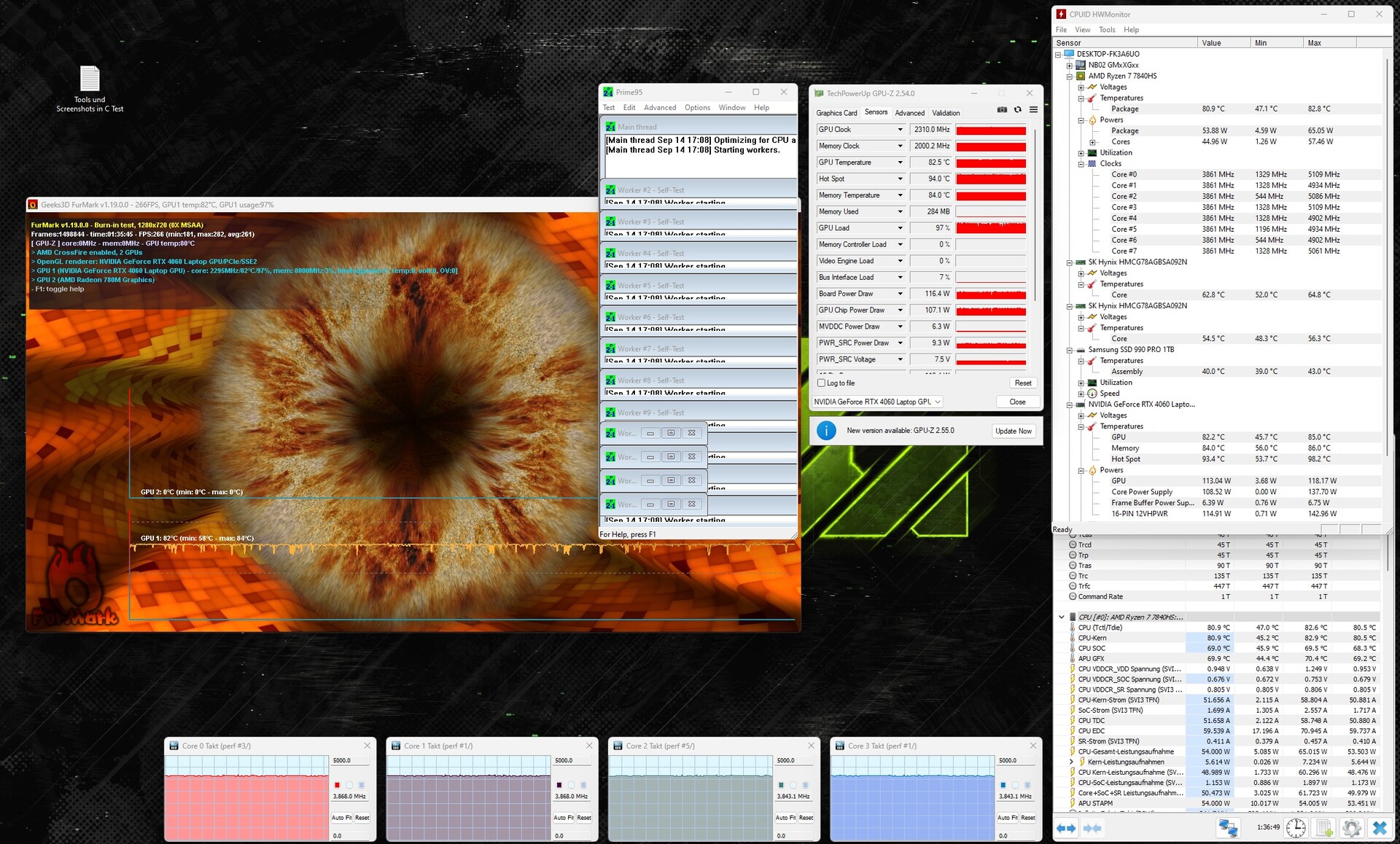
Task: Click blue color swatch in Core 3 Takt
Action: [1003, 785]
